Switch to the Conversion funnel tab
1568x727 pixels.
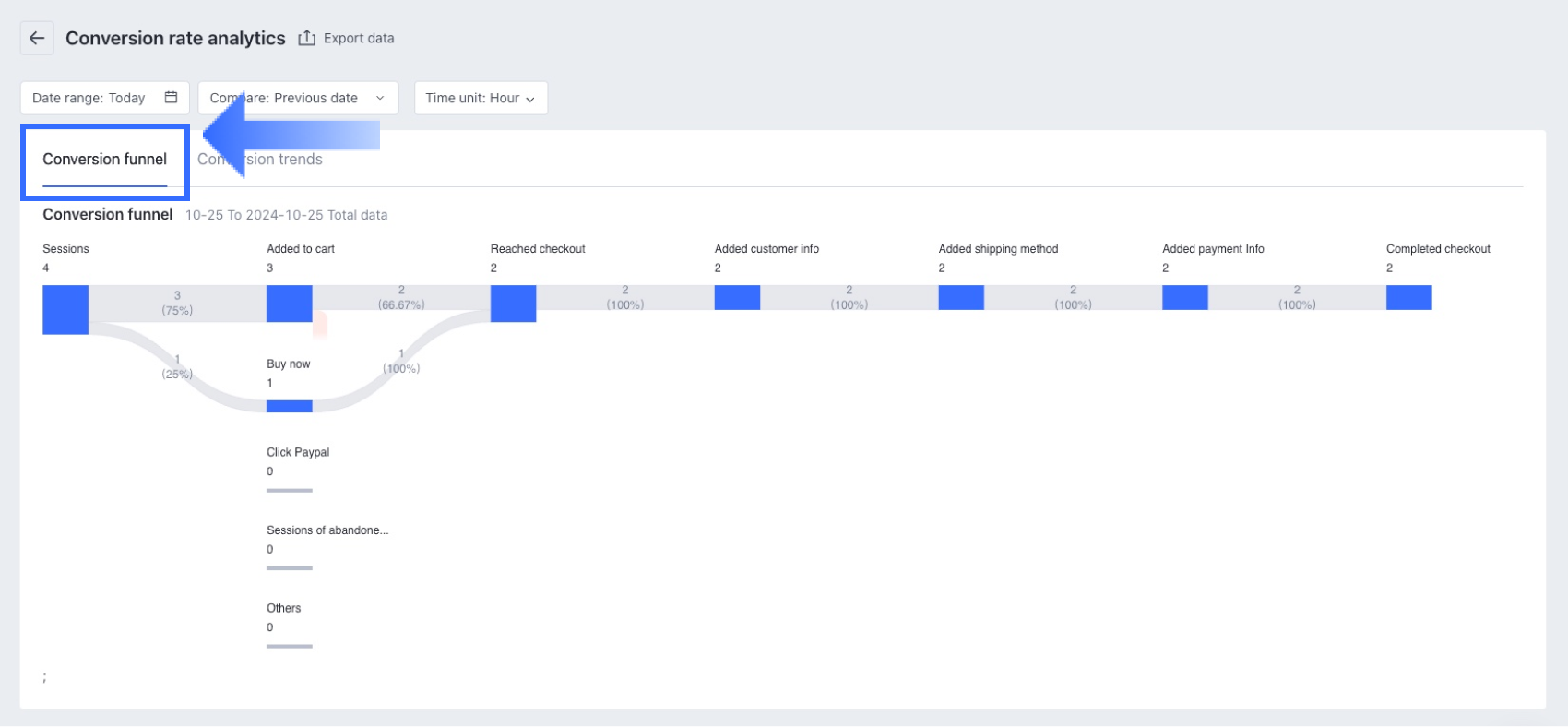(x=104, y=160)
